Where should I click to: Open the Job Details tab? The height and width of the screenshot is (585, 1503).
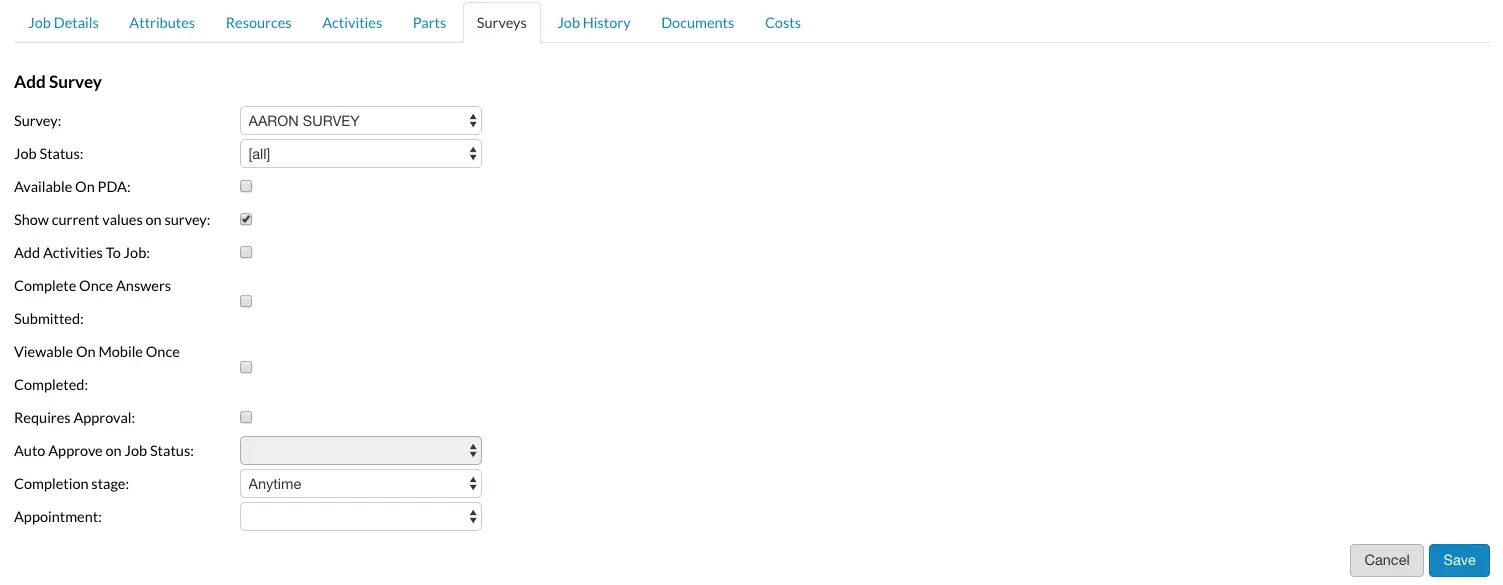point(63,22)
